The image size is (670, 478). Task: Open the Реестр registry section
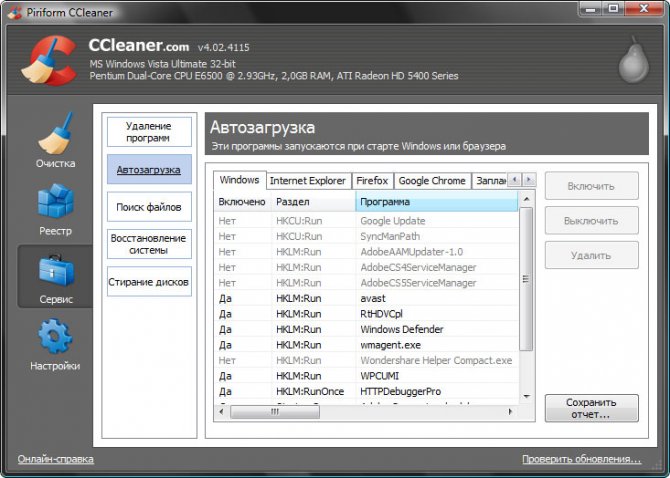(x=55, y=210)
